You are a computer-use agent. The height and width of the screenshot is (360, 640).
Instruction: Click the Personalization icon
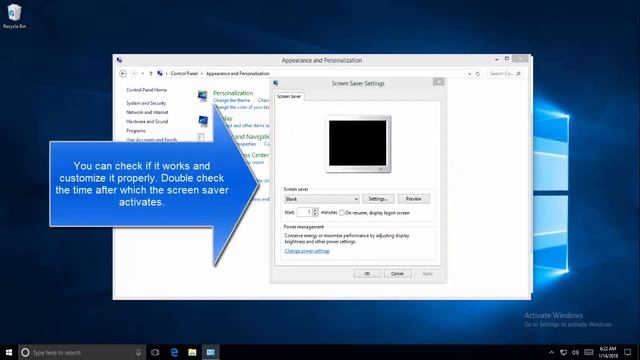coord(202,96)
